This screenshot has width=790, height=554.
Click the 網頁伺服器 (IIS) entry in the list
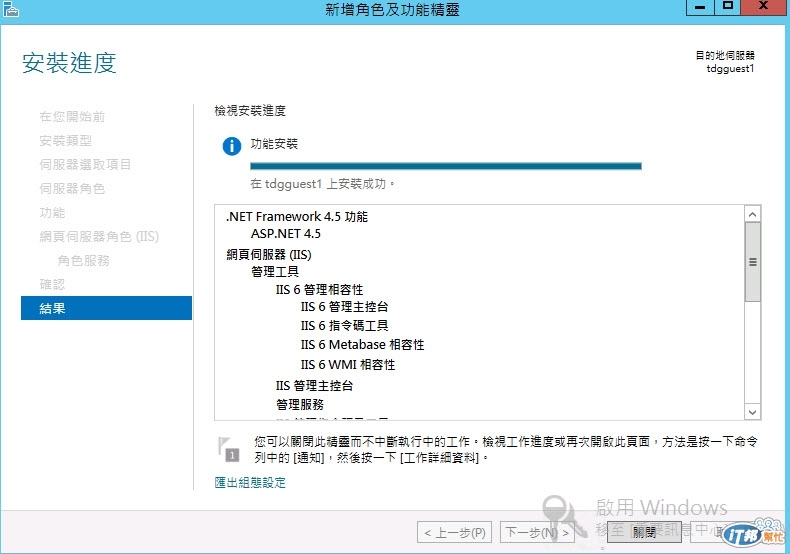pos(269,254)
